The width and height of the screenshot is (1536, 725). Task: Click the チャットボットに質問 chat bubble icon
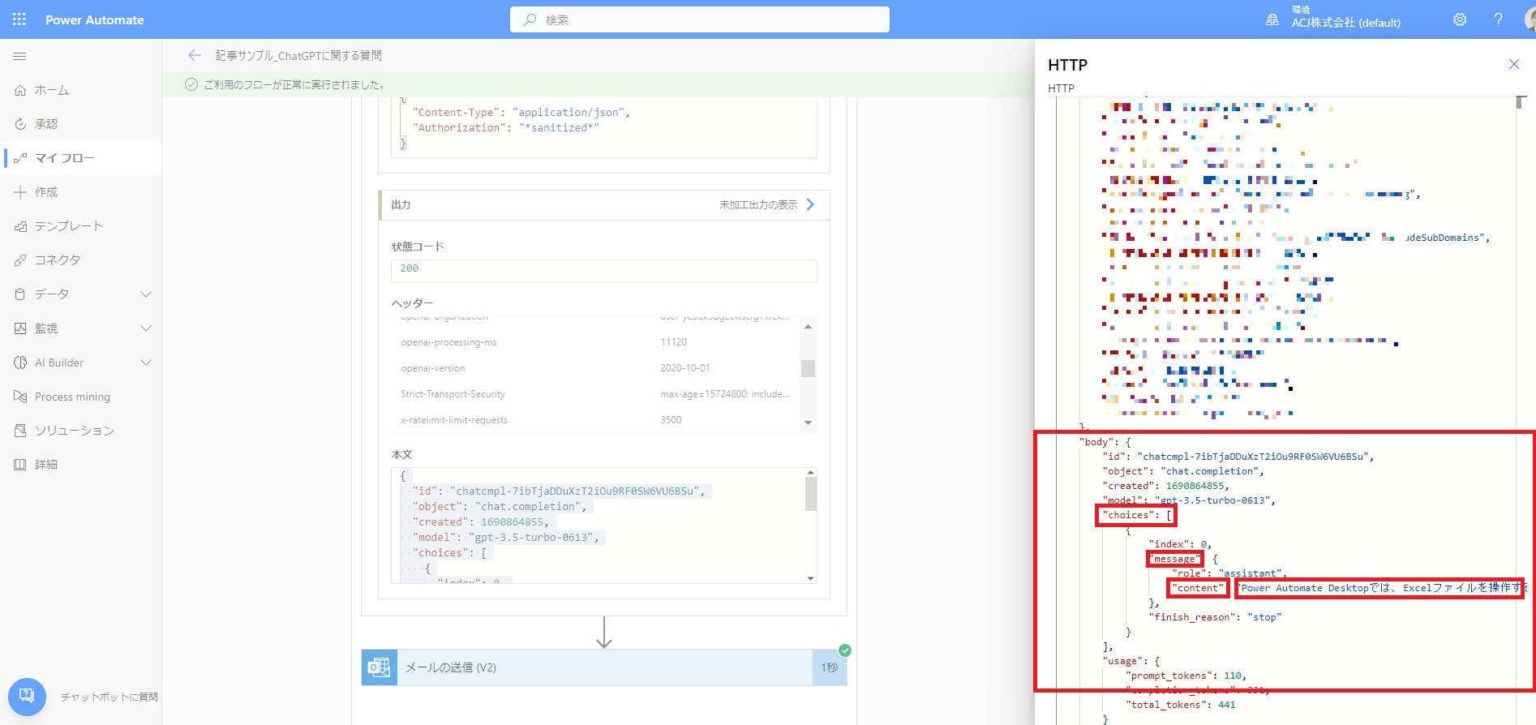[27, 696]
